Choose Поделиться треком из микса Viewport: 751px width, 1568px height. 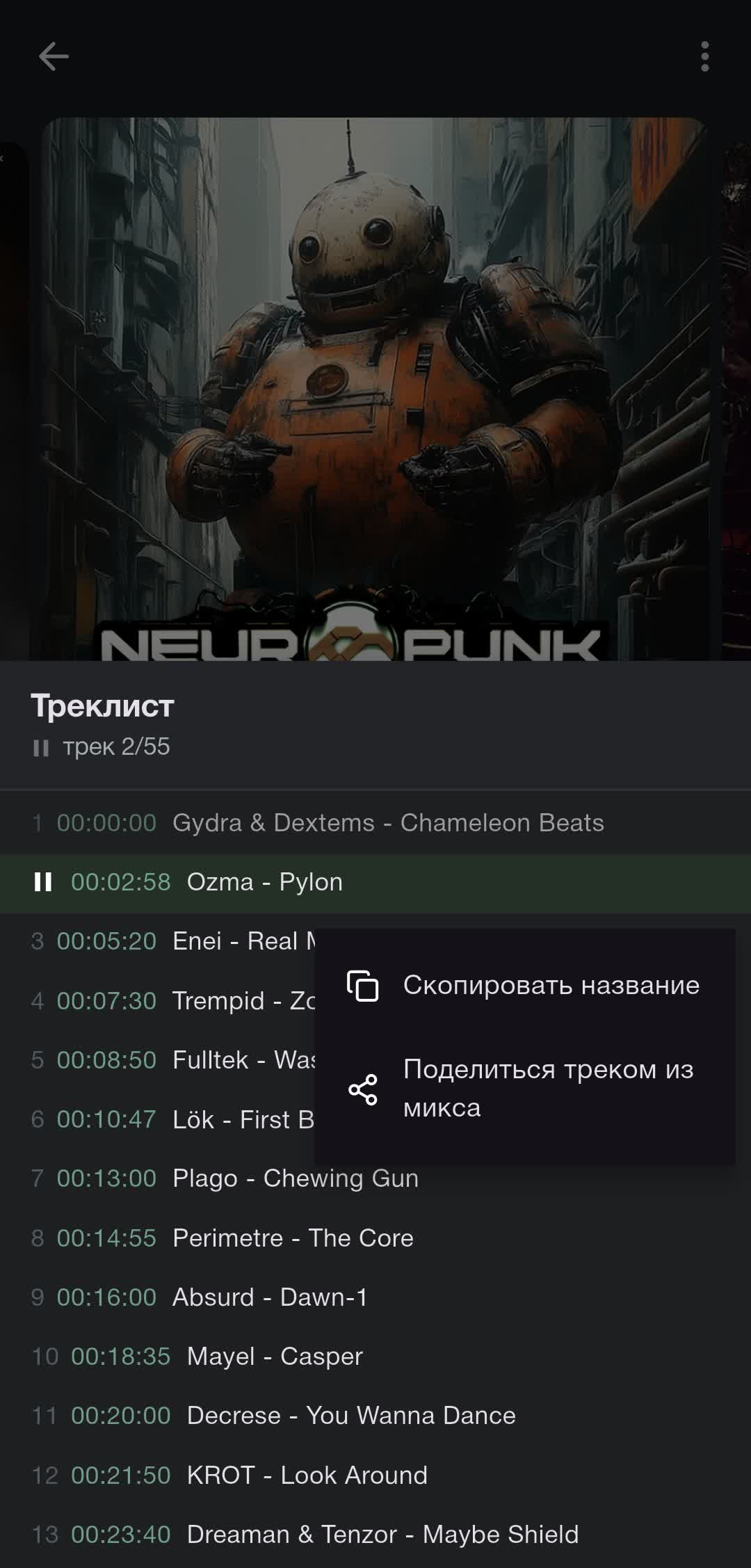click(x=525, y=1089)
